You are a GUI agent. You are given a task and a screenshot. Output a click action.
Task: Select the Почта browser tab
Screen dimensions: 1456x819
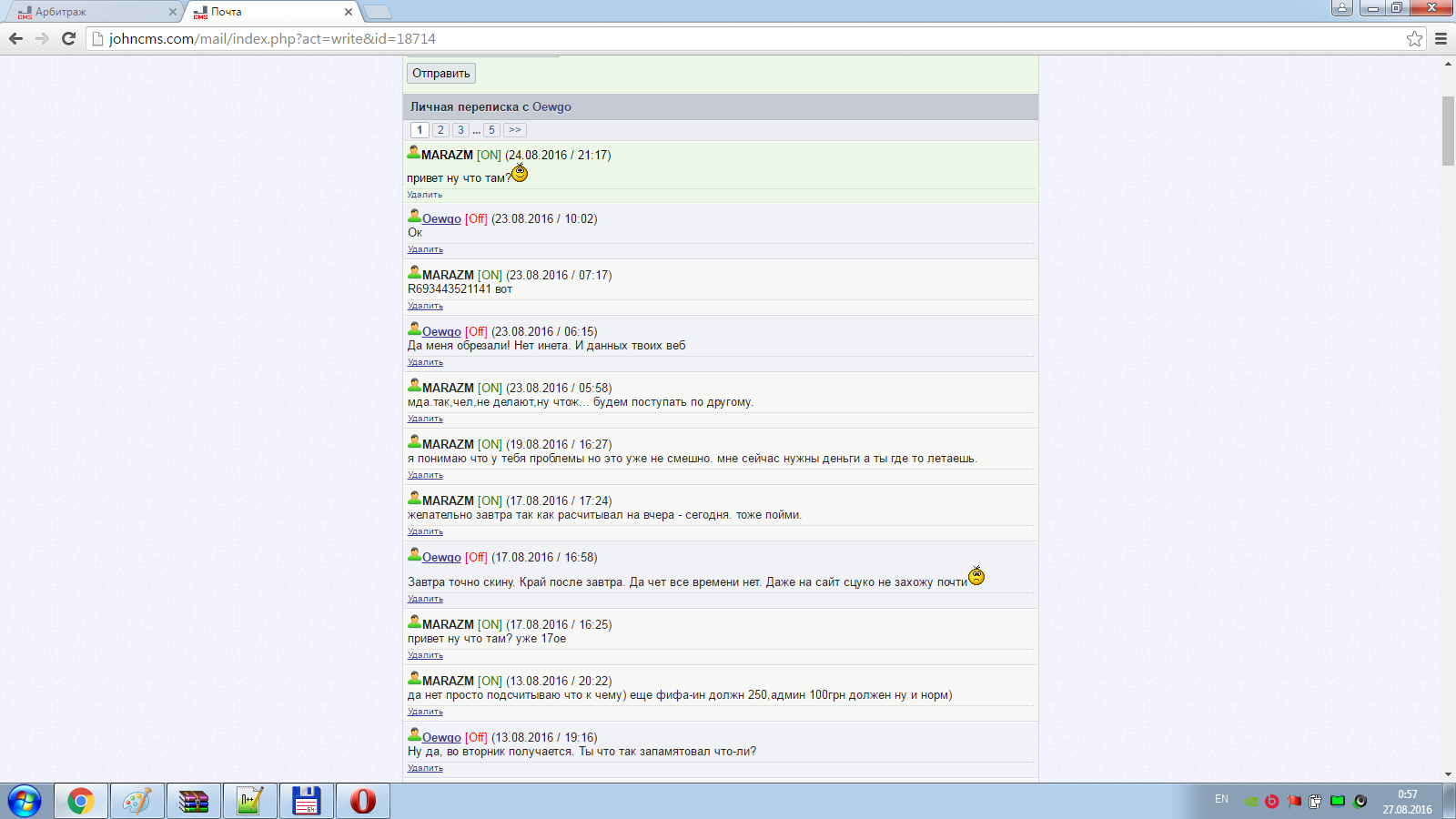273,12
